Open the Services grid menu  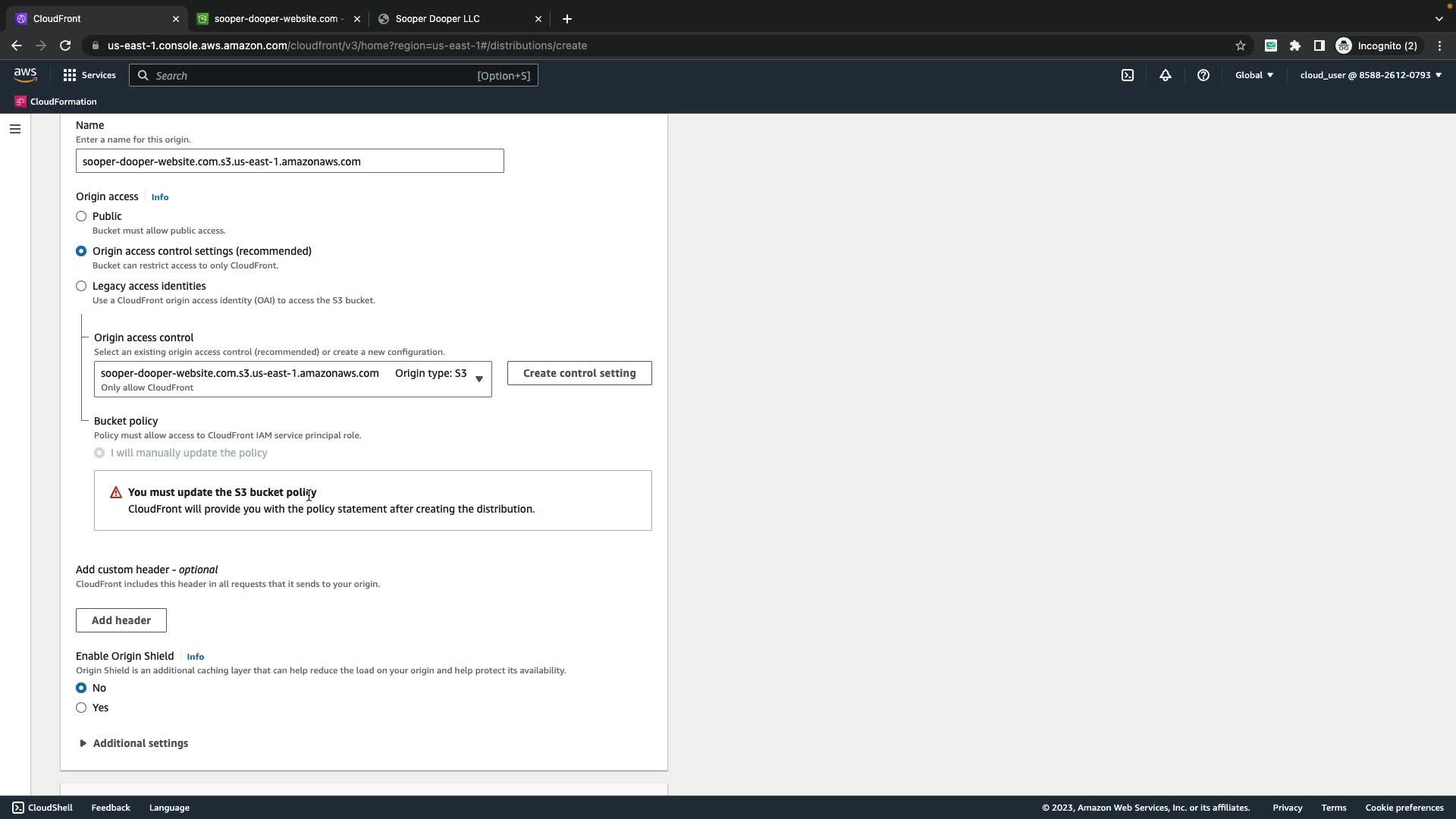pyautogui.click(x=89, y=75)
